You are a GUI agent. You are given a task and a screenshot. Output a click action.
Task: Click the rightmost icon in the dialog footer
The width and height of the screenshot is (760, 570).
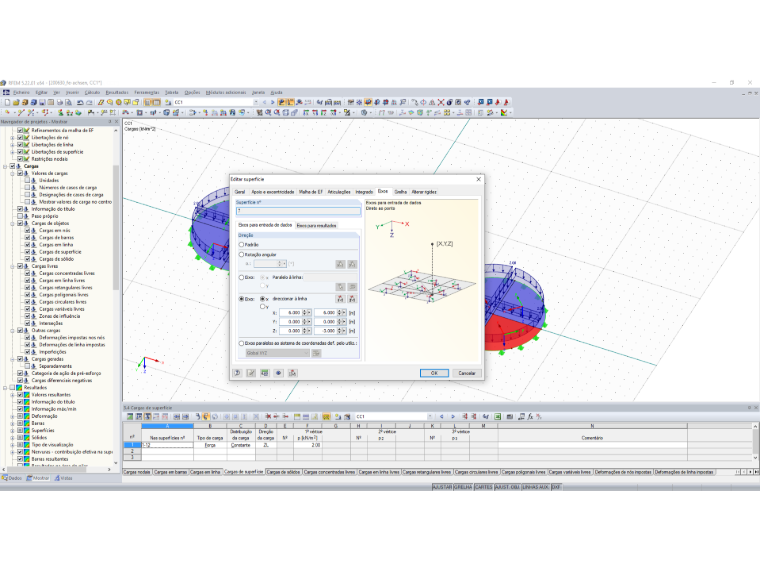(292, 373)
